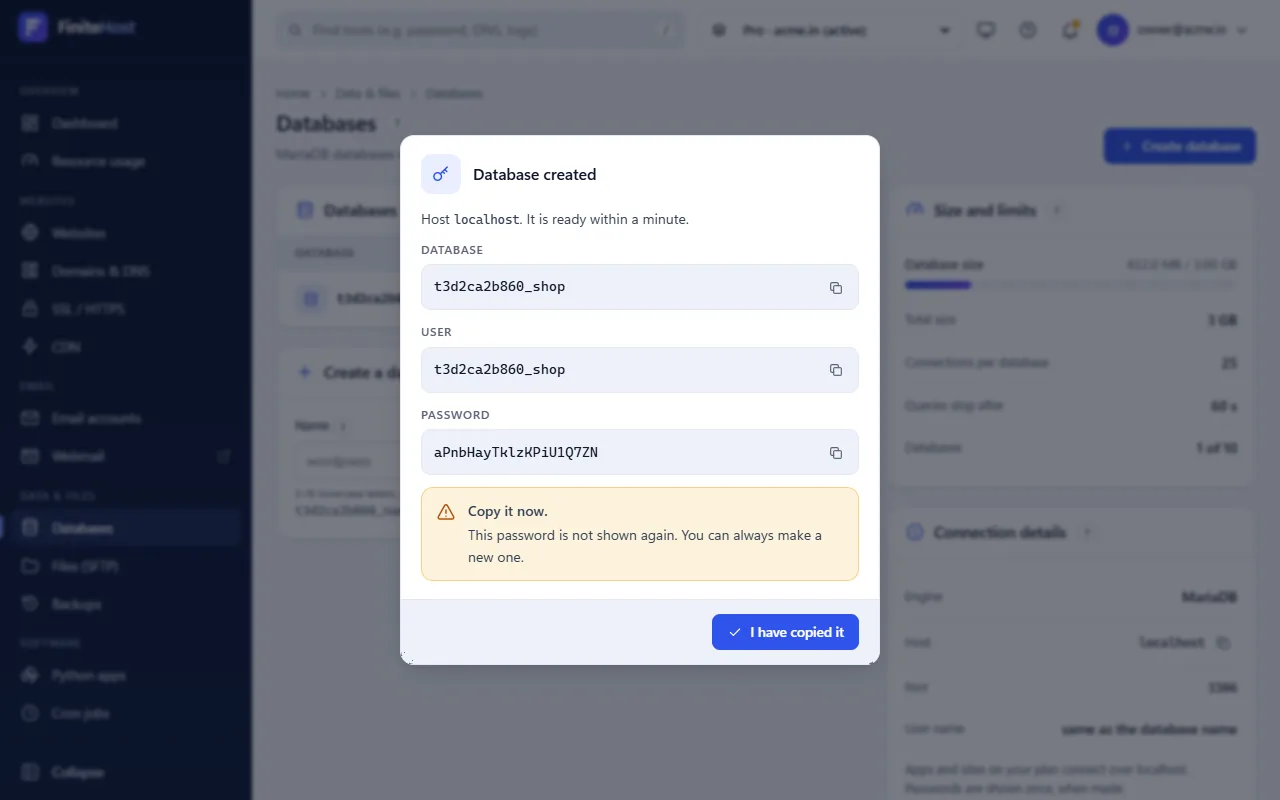The image size is (1280, 800).
Task: Click the warning triangle in the notice
Action: (446, 512)
